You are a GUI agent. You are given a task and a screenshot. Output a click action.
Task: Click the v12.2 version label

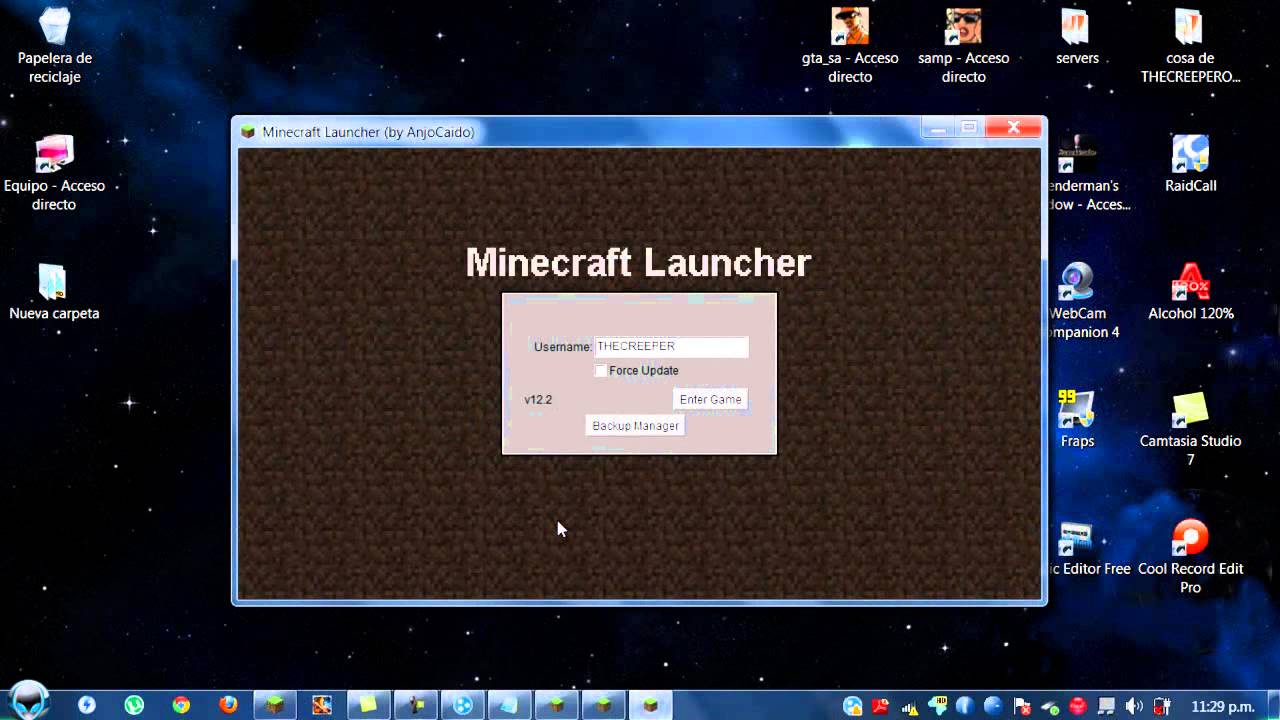[x=538, y=400]
